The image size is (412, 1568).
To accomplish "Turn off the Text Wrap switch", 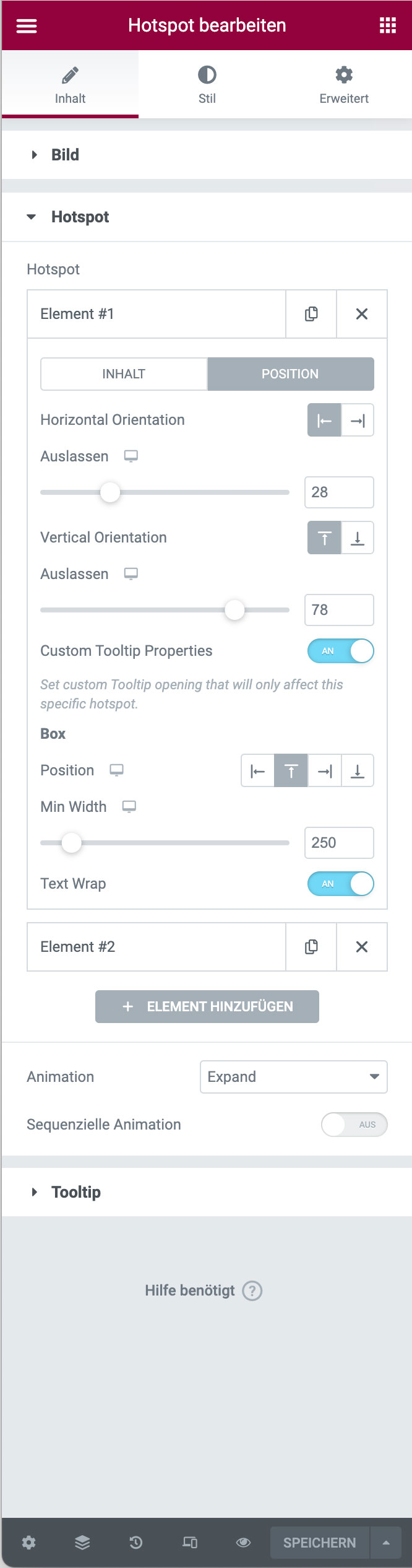I will [341, 884].
